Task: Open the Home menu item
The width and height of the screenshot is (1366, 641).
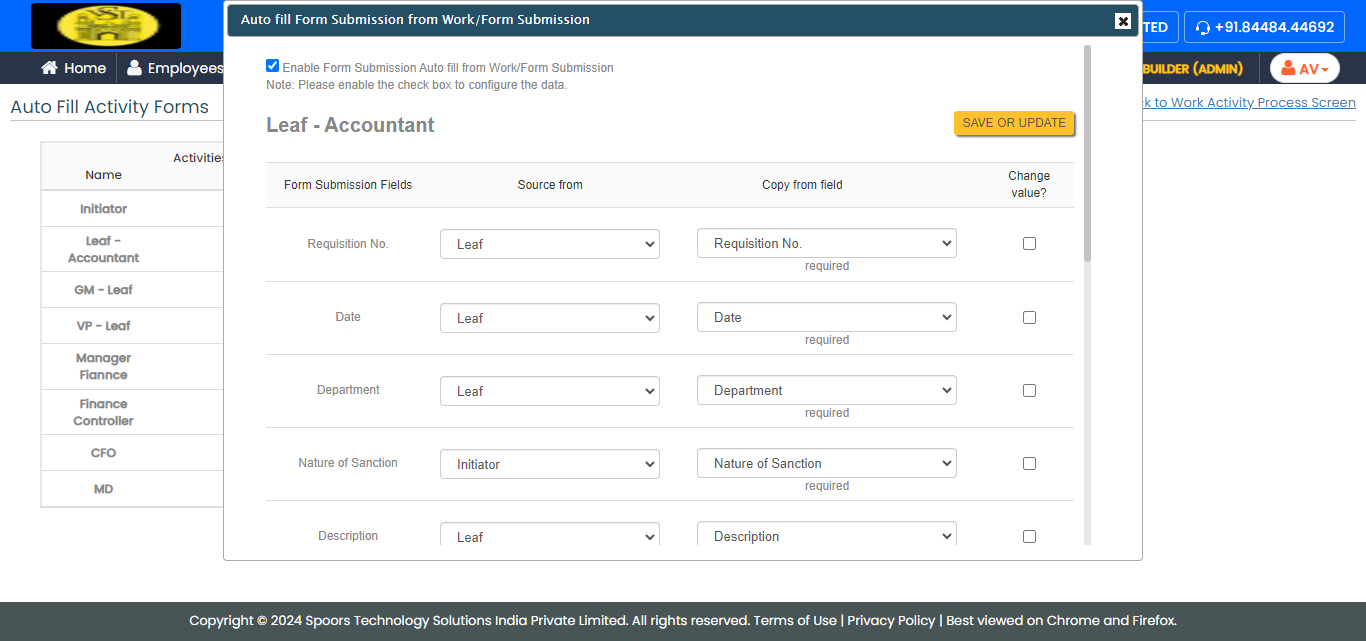Action: pos(85,68)
